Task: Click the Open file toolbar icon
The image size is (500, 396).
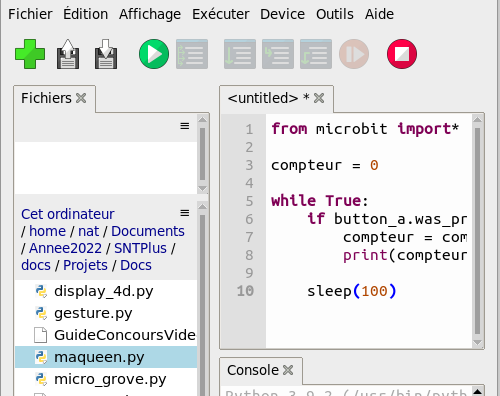Action: coord(68,54)
